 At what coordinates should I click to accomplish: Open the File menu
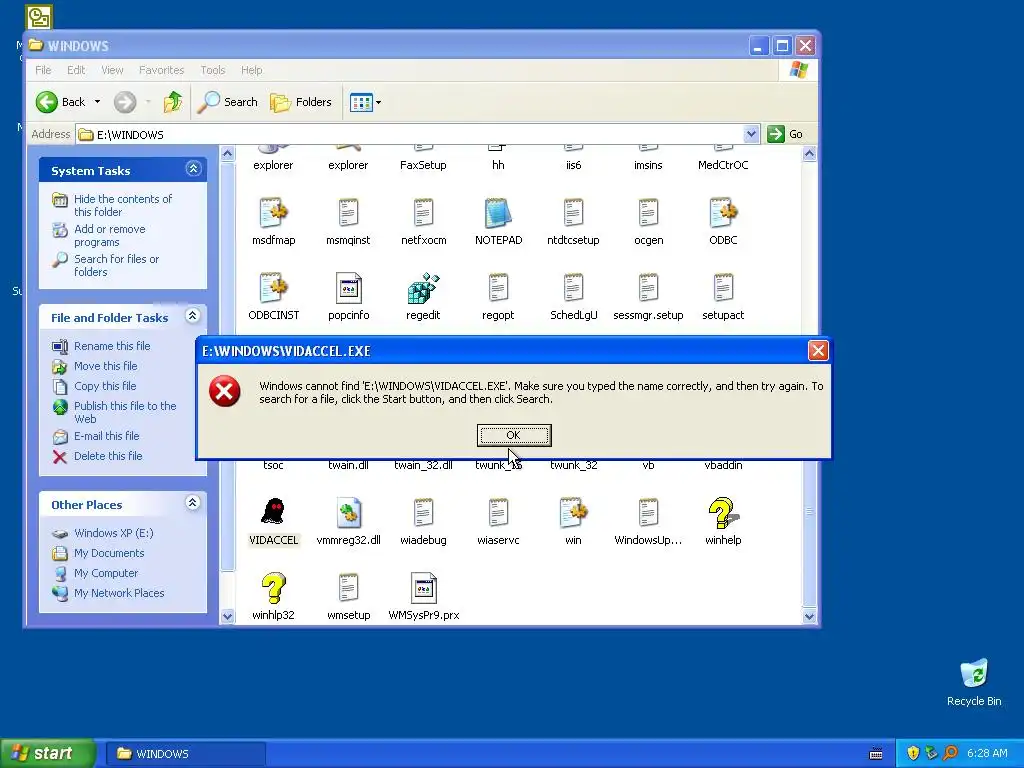[x=43, y=70]
